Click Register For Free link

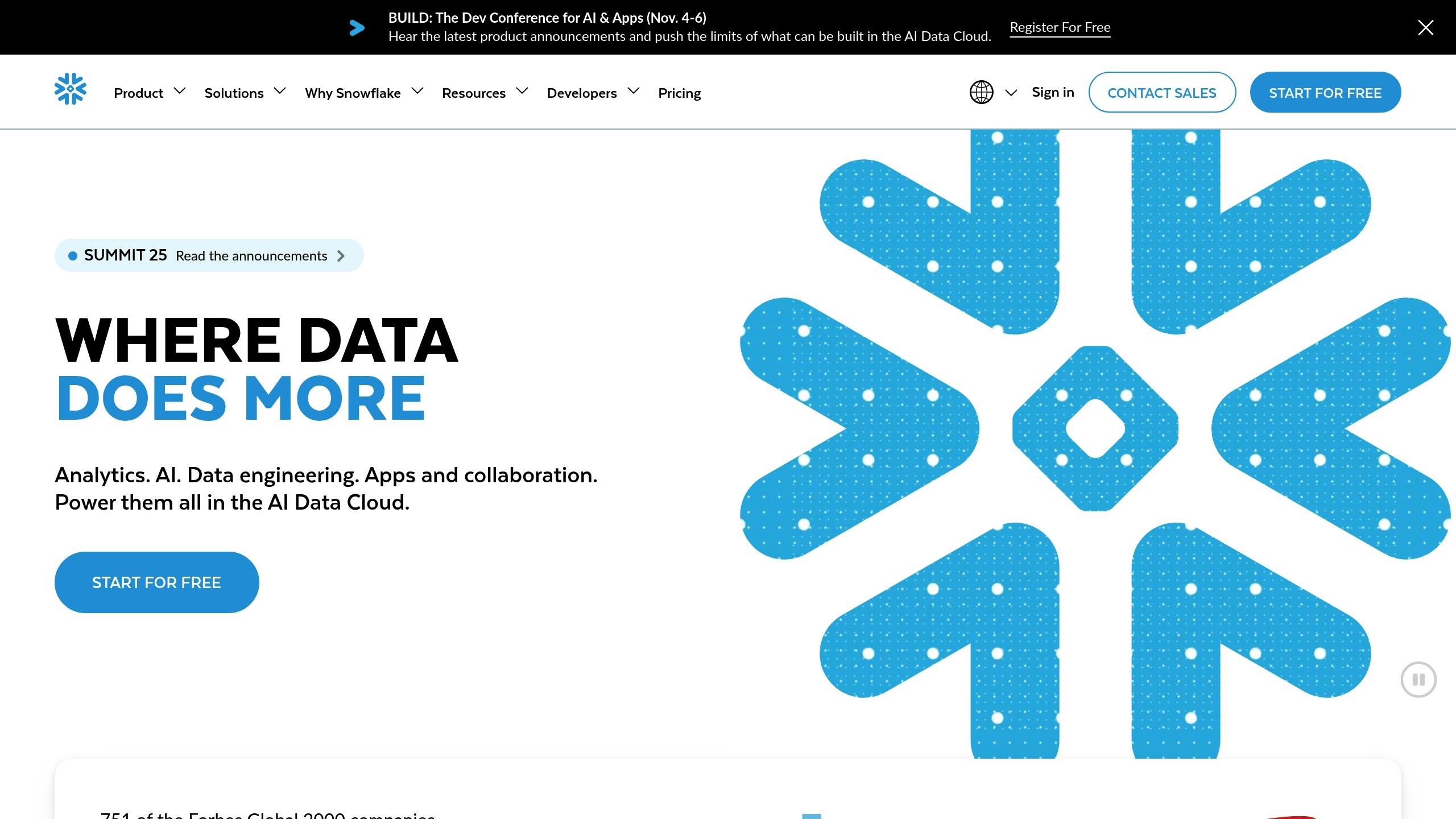(1060, 27)
